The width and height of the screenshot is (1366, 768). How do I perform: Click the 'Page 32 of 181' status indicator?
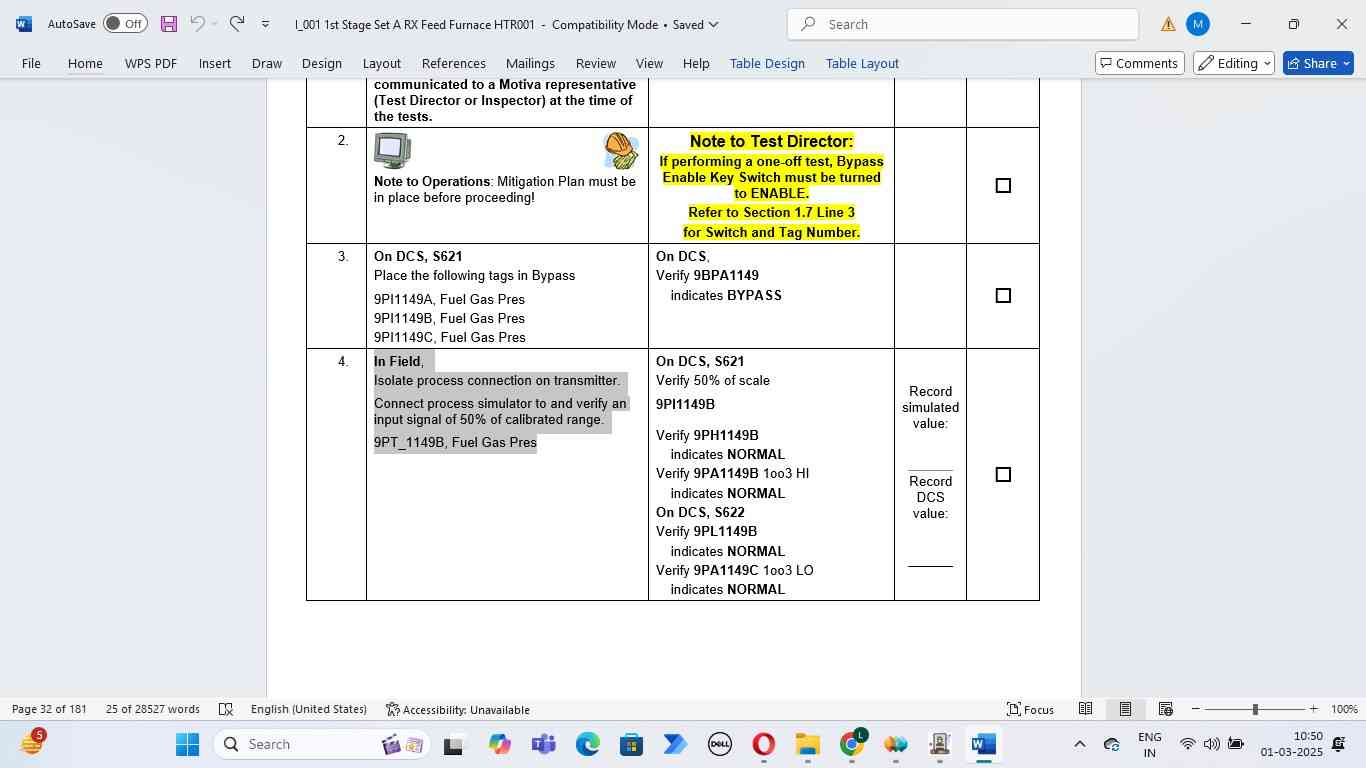tap(50, 709)
